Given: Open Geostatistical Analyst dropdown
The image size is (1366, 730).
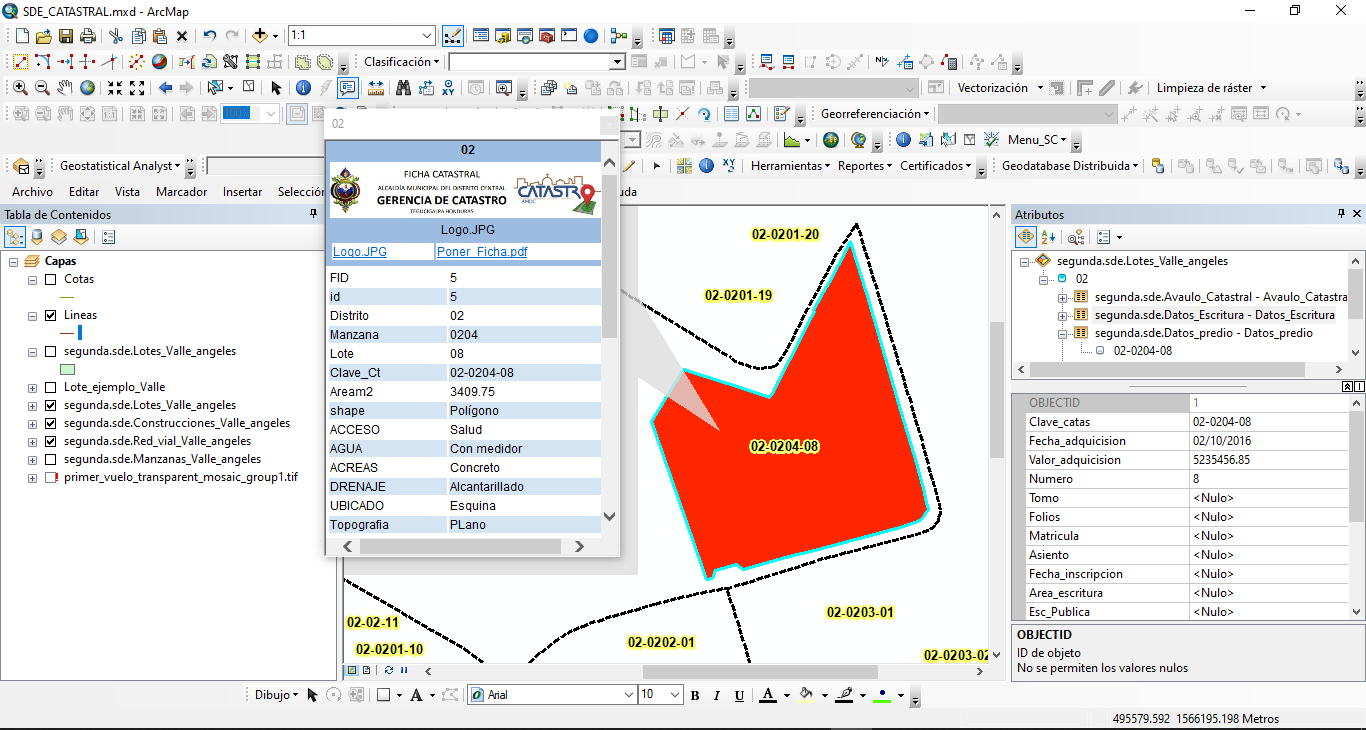Looking at the screenshot, I should pos(120,166).
